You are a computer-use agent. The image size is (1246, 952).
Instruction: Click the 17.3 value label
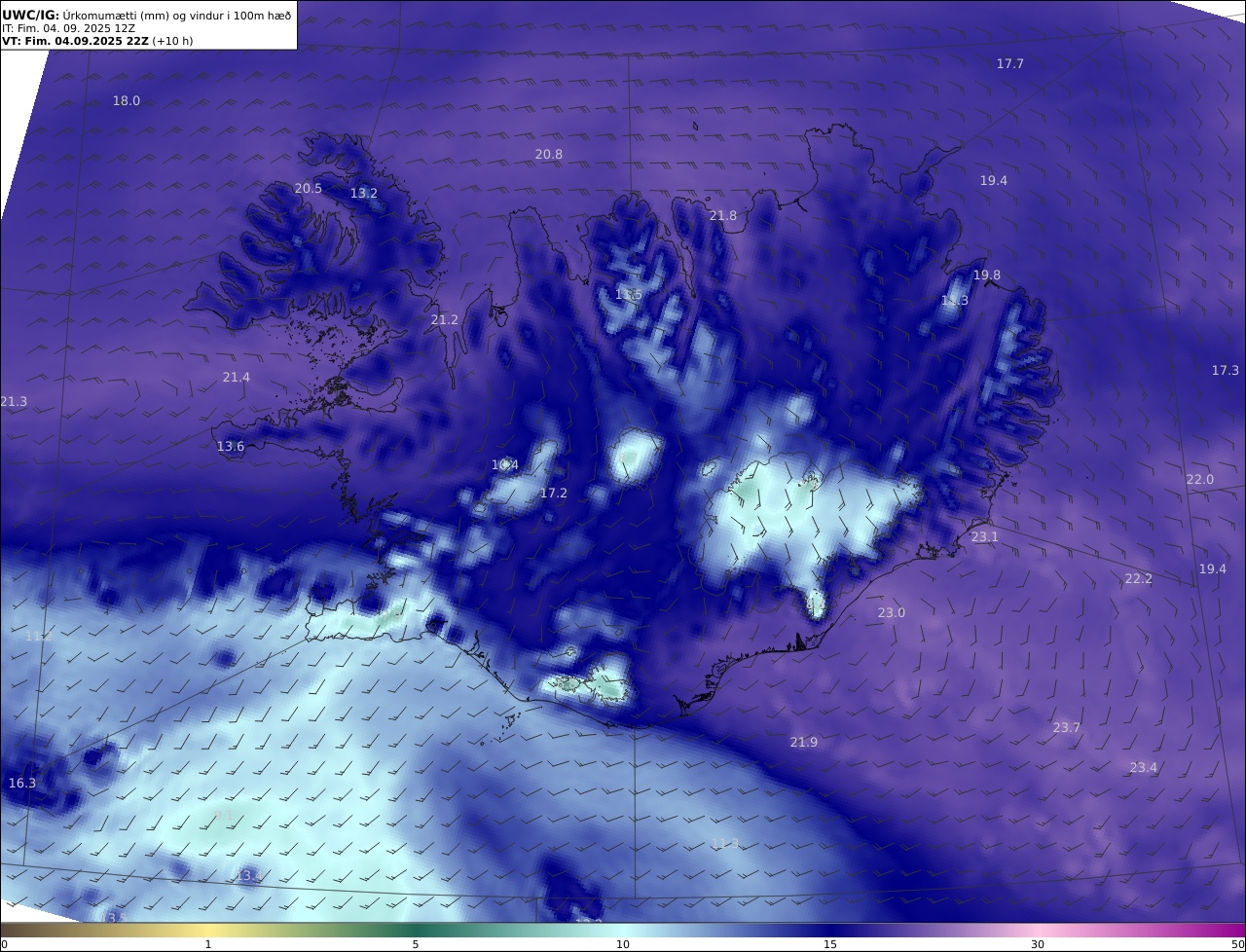pyautogui.click(x=1226, y=370)
